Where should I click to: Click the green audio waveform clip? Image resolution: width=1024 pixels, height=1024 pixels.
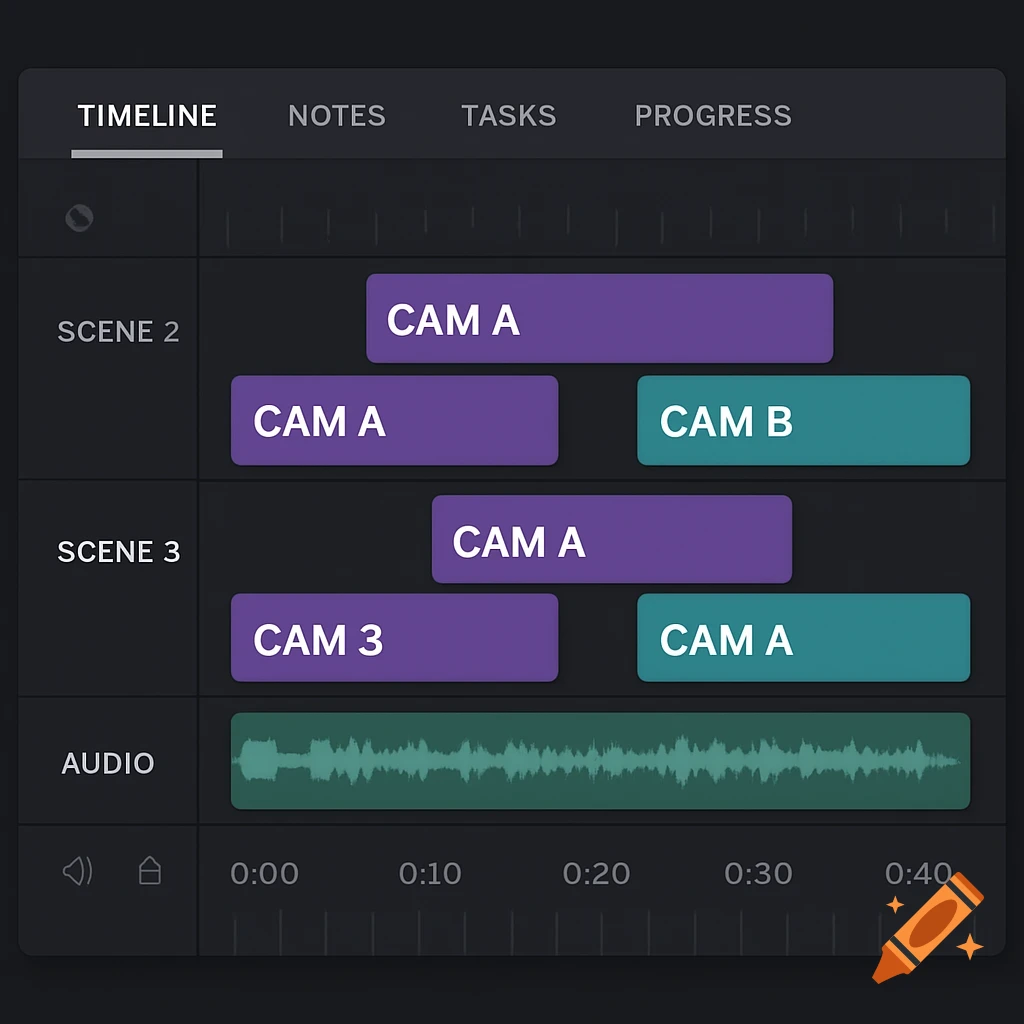[600, 760]
